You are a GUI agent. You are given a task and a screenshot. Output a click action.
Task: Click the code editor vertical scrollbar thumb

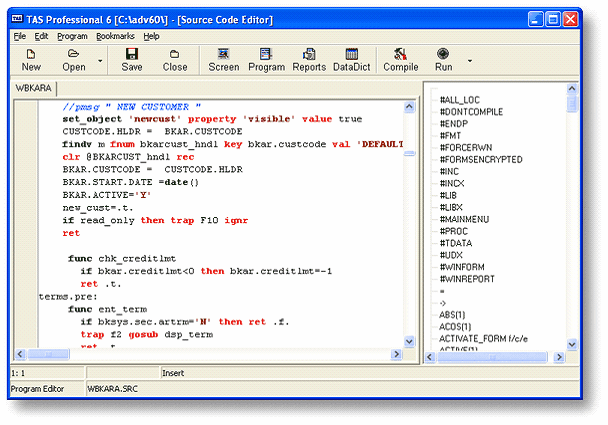[x=409, y=154]
